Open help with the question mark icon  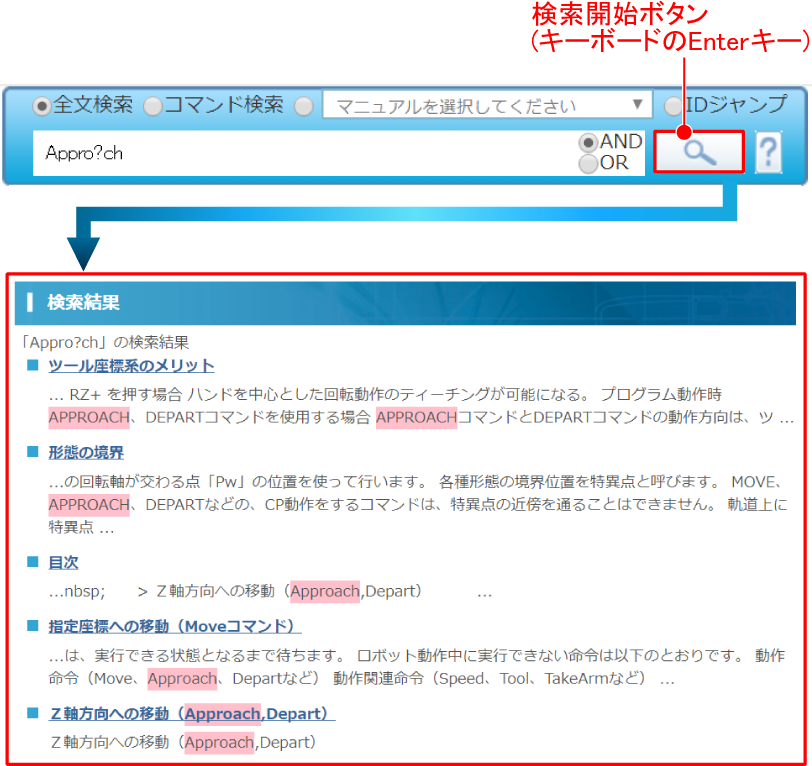[768, 153]
